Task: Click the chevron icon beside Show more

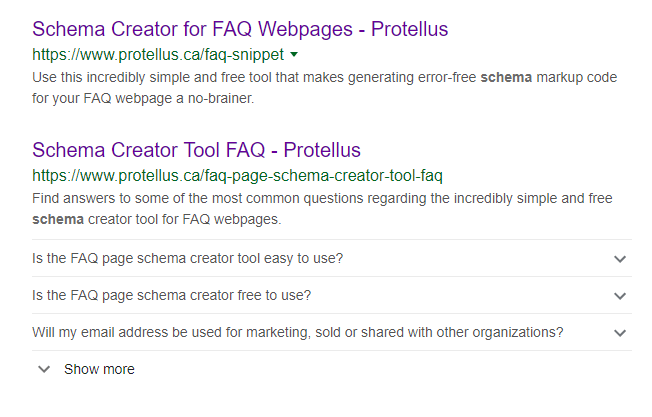Action: tap(44, 369)
